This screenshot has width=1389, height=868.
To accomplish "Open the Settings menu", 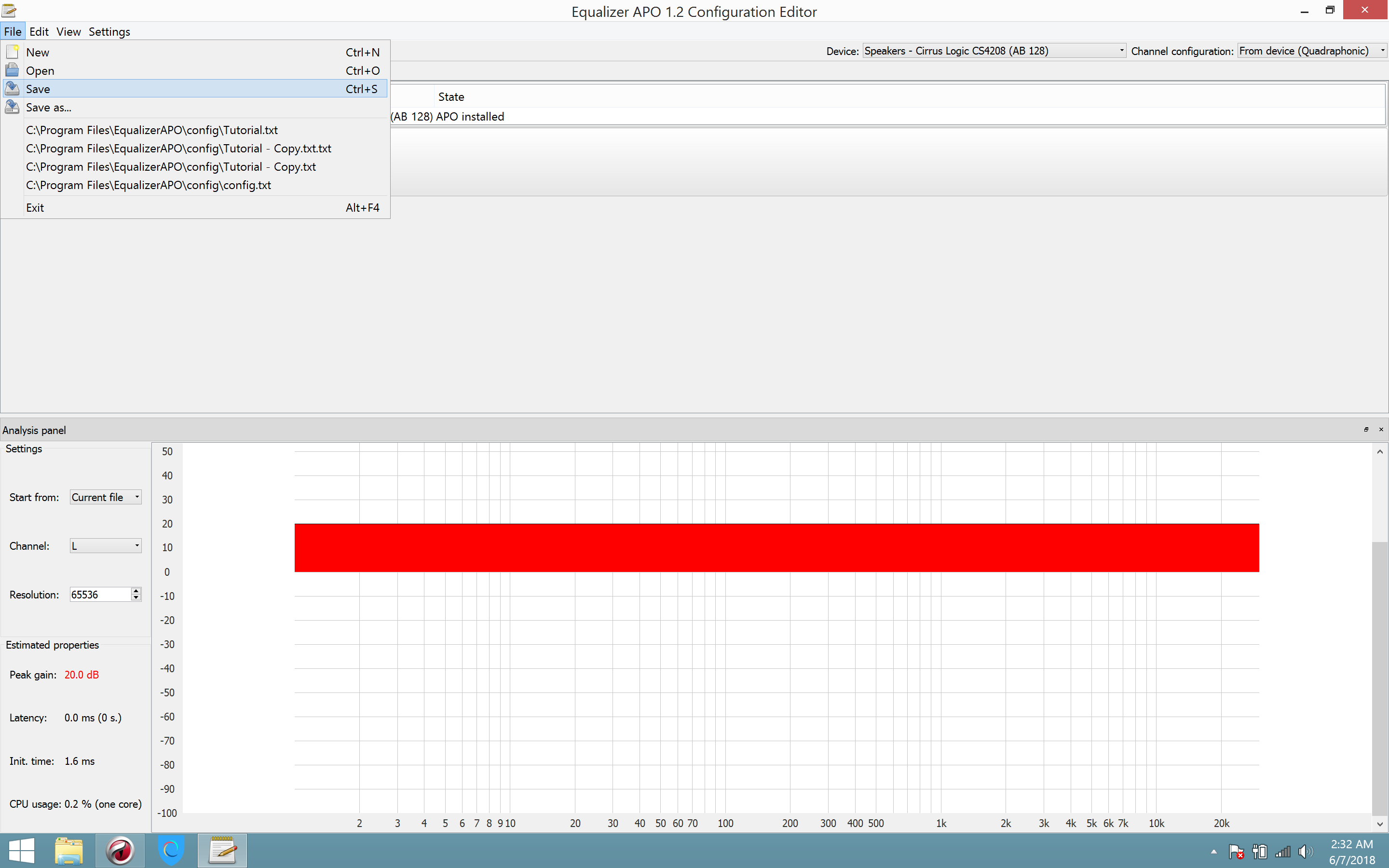I will 109,31.
